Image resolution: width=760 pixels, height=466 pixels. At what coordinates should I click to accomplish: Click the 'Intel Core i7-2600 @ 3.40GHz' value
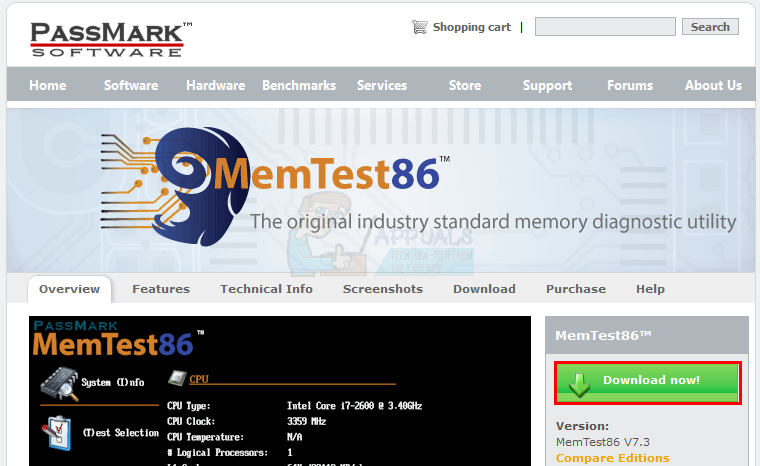click(x=354, y=406)
